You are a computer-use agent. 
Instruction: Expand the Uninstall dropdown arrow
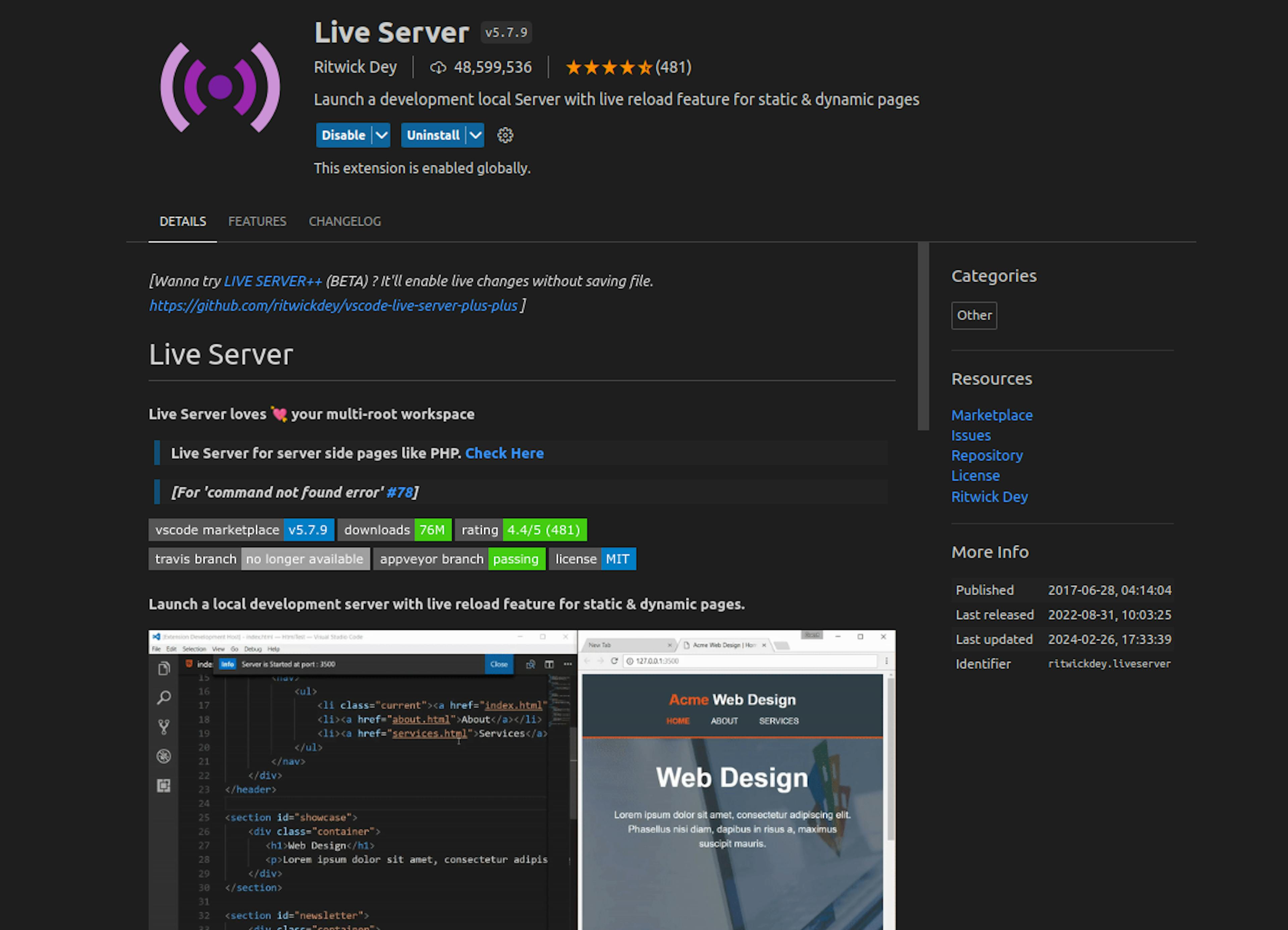point(475,135)
